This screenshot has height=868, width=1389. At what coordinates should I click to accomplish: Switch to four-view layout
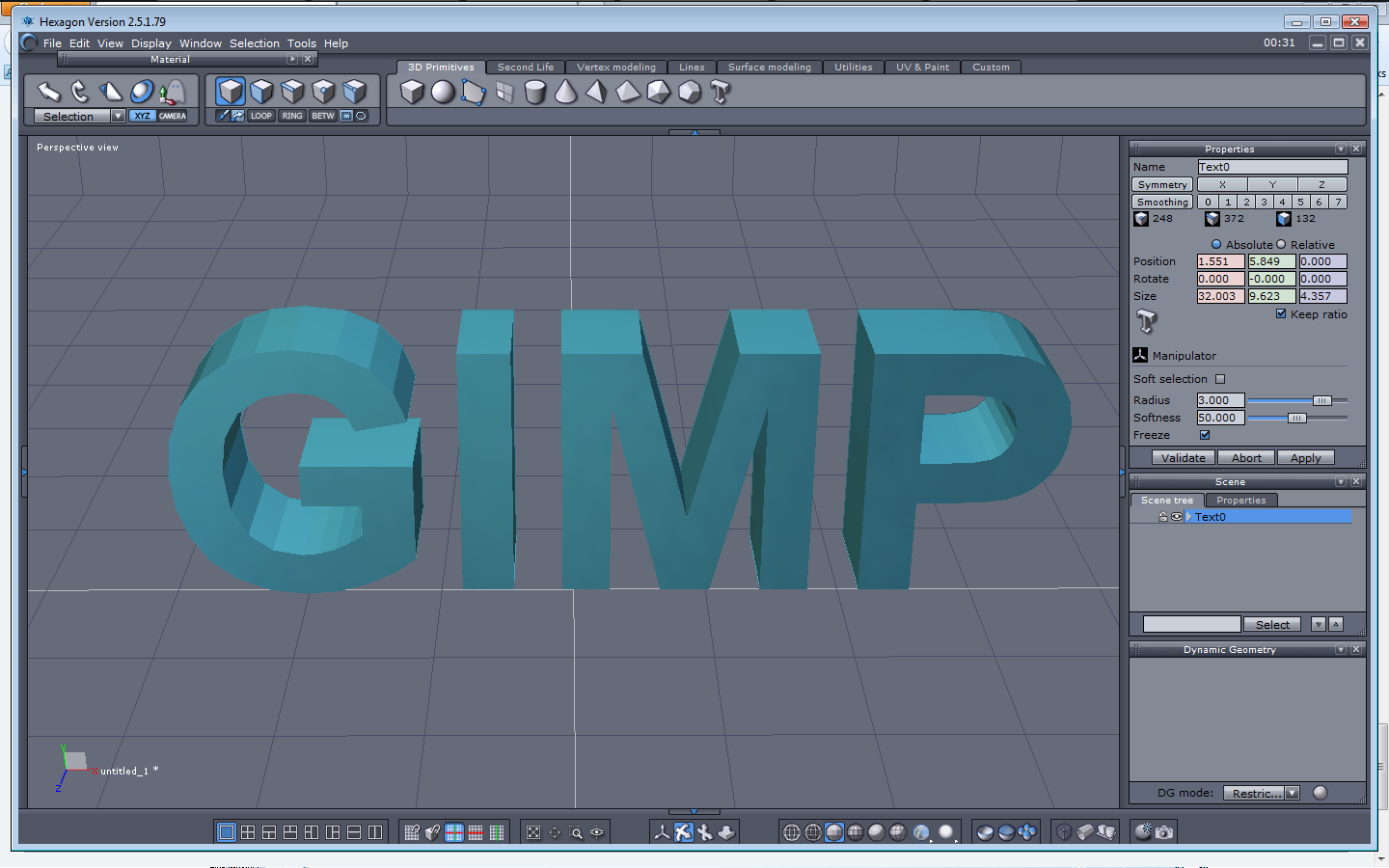click(x=248, y=832)
